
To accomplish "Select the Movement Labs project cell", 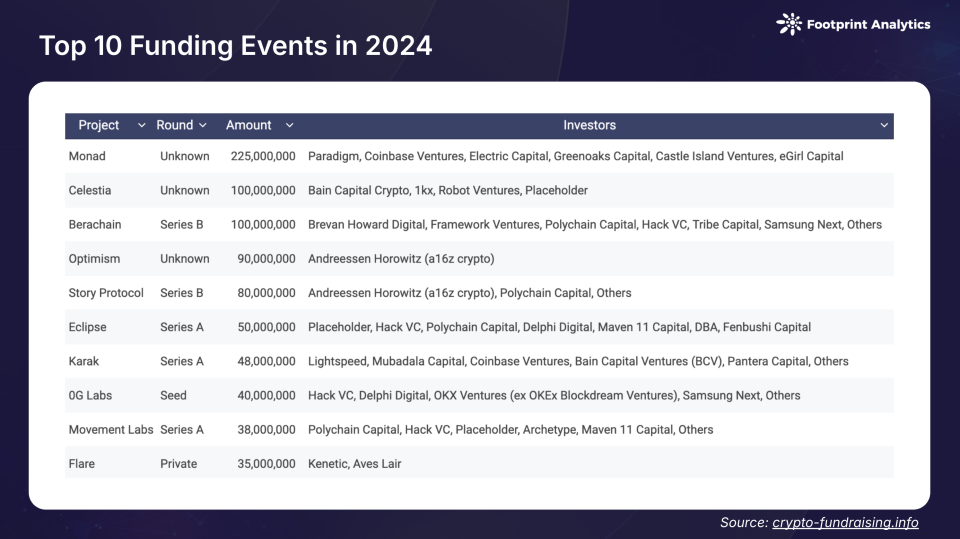I will click(111, 429).
